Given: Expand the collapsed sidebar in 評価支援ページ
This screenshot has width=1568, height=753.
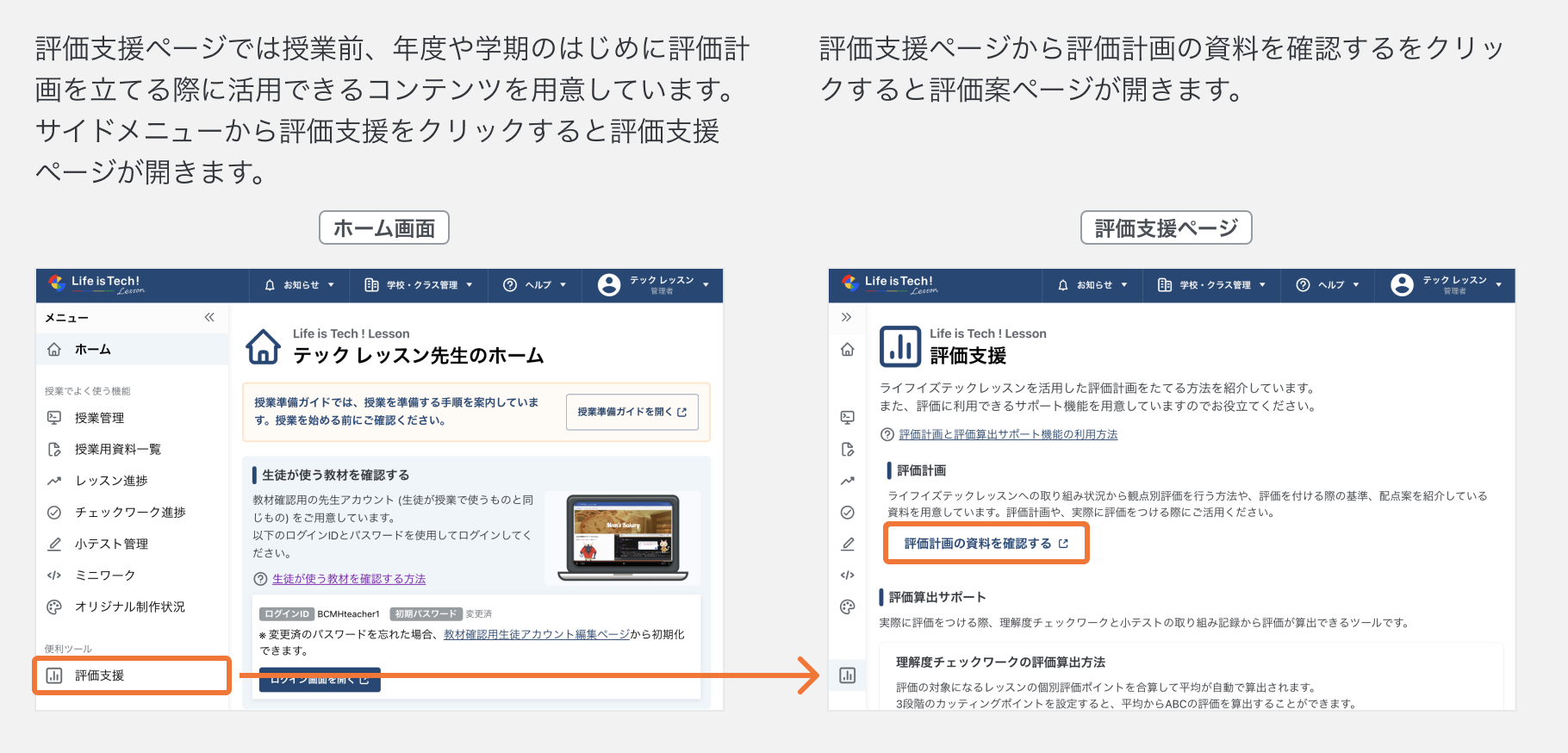Looking at the screenshot, I should [x=847, y=317].
